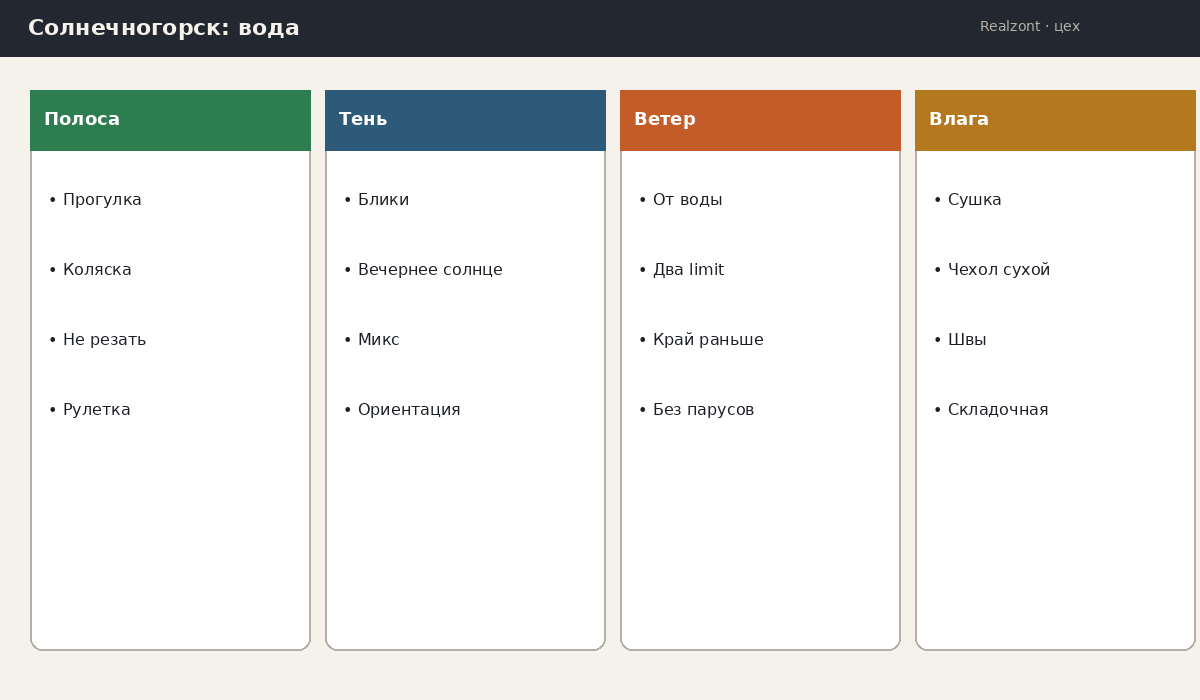Click the title "Солнечногорск: вода"
Viewport: 1200px width, 700px height.
tap(164, 28)
